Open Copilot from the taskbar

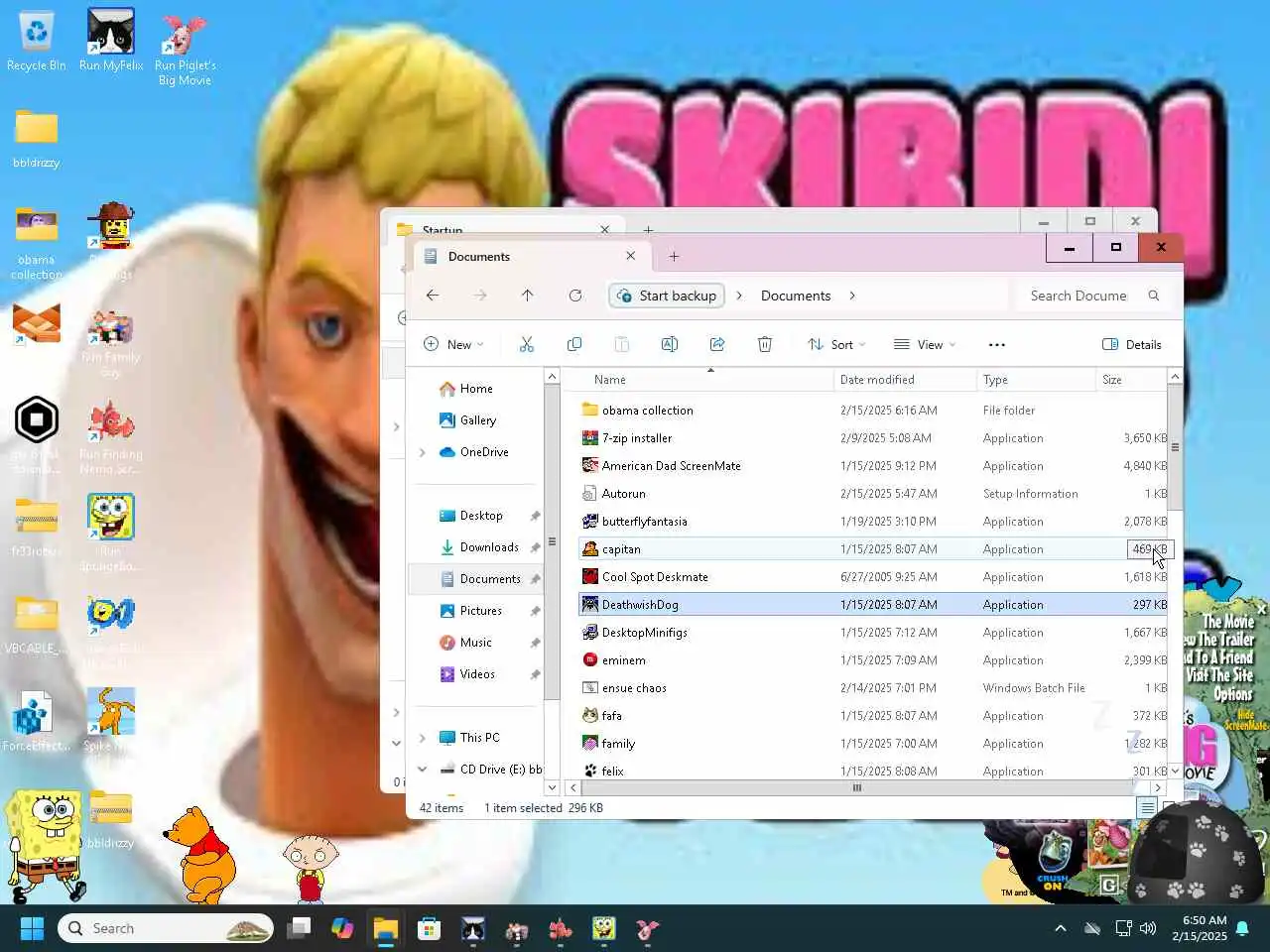(x=342, y=928)
